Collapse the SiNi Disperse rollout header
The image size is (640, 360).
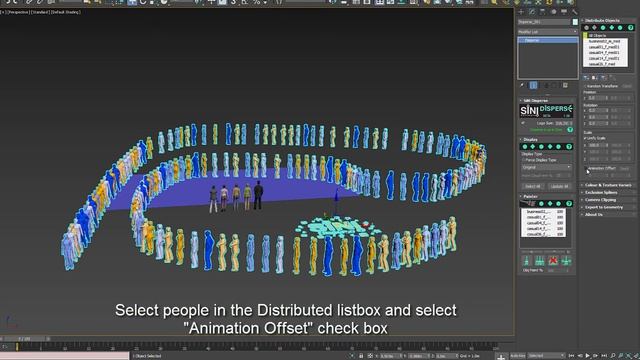(x=547, y=100)
